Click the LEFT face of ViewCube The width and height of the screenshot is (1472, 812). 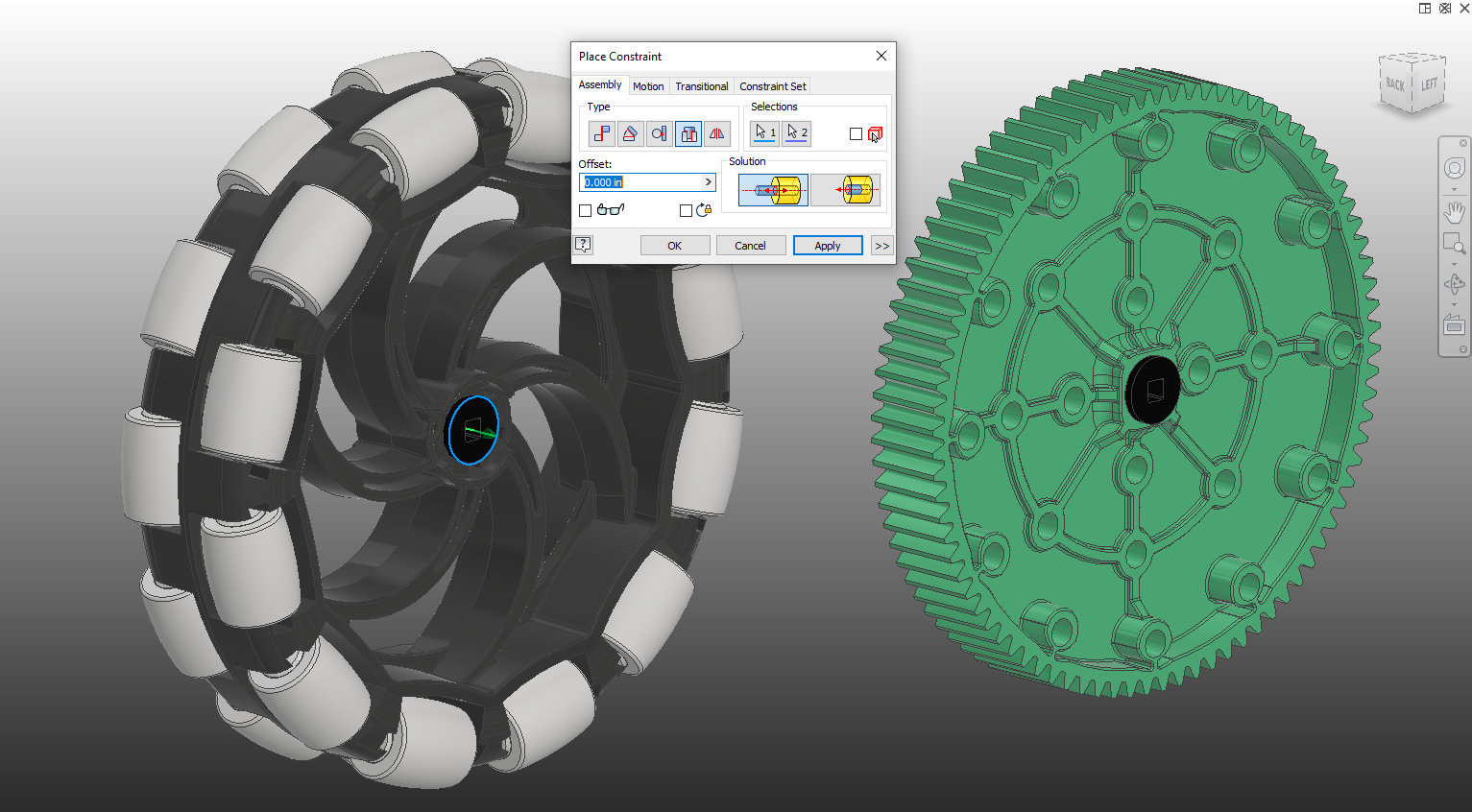point(1429,84)
